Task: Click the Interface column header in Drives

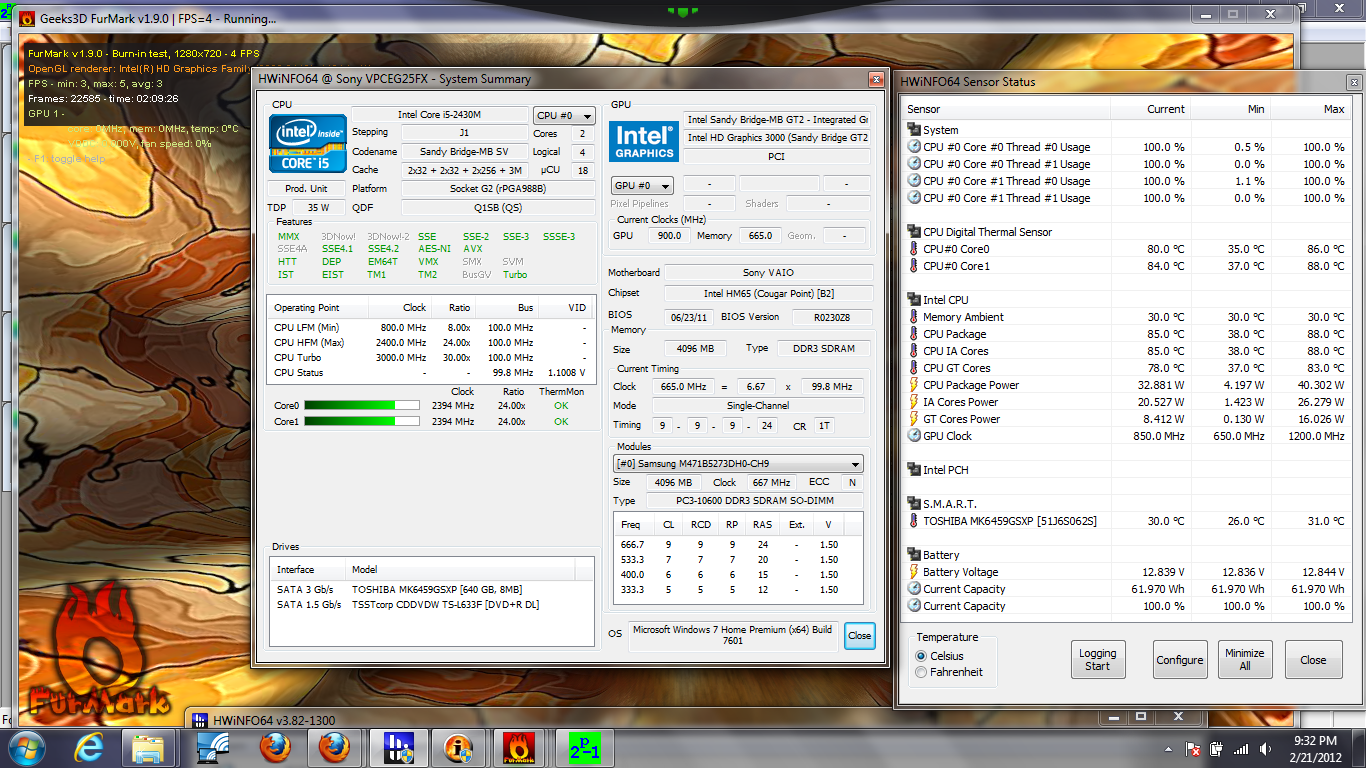Action: (x=308, y=569)
